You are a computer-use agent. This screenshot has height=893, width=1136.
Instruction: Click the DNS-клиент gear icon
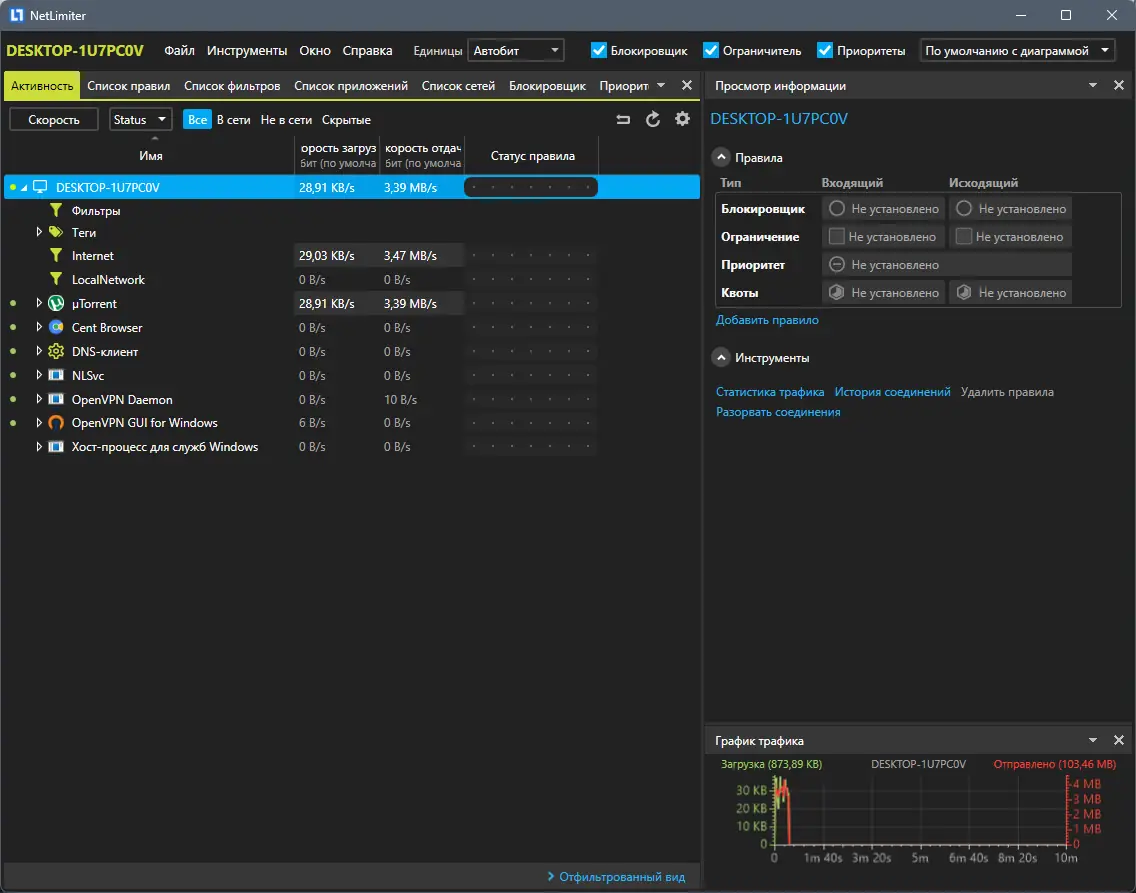56,351
